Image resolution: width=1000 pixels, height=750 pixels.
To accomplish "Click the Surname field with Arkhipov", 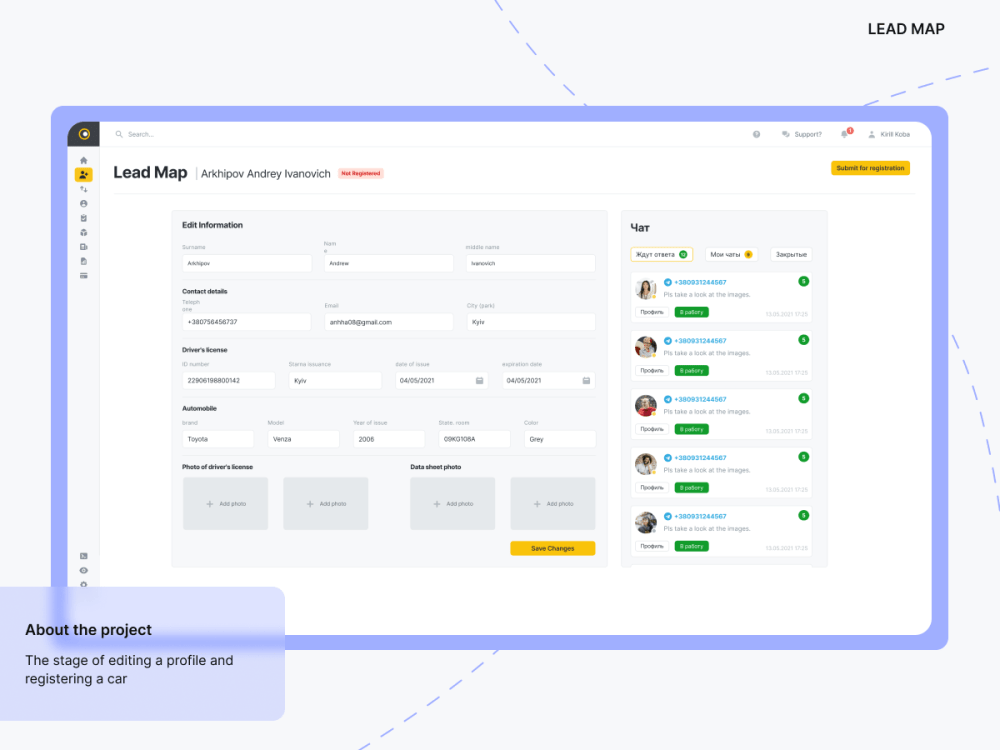I will [247, 263].
